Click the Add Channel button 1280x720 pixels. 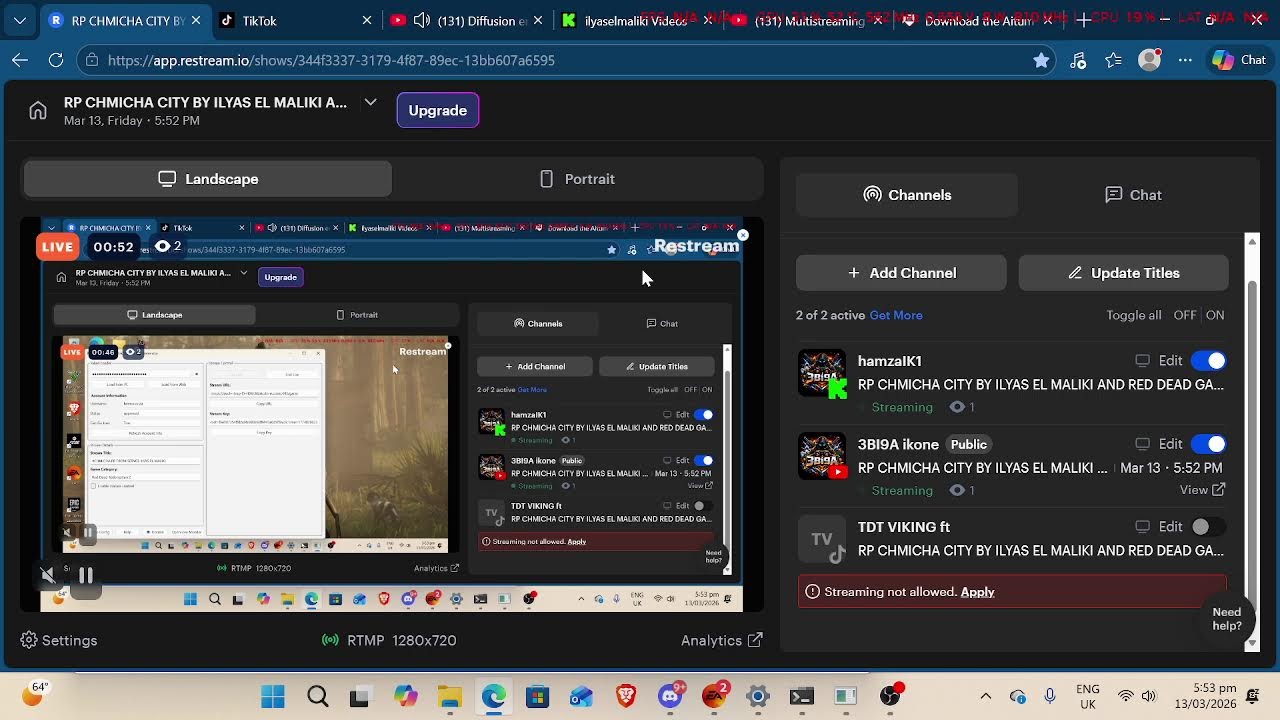(x=901, y=273)
